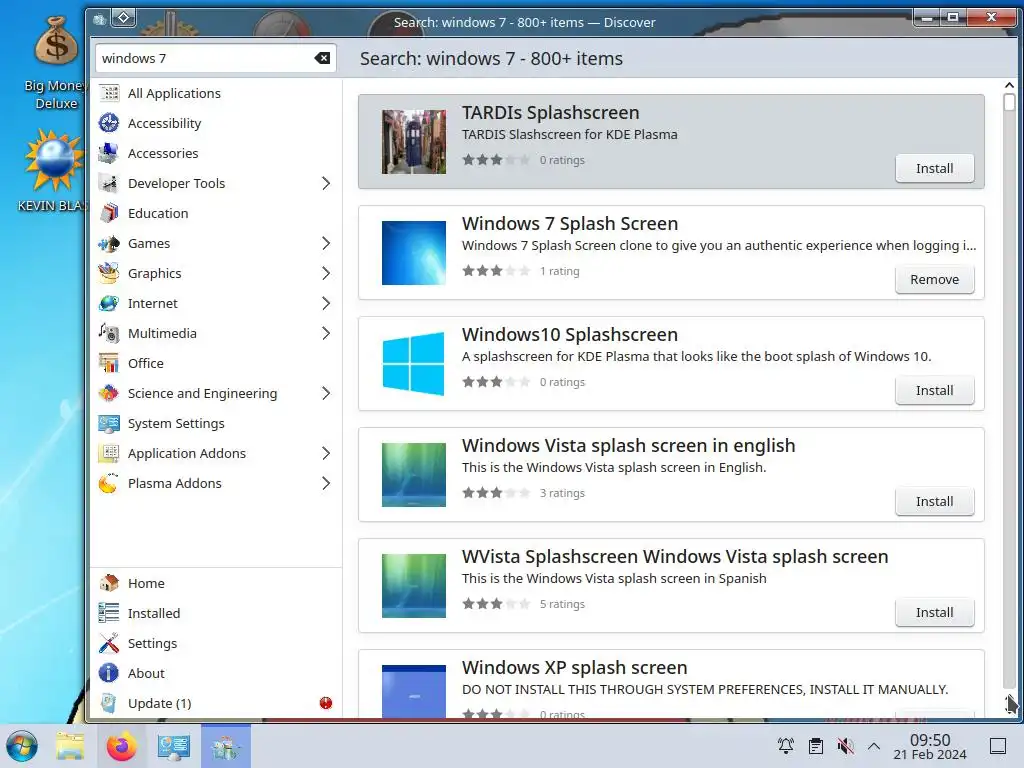This screenshot has height=768, width=1024.
Task: Click the Office category icon
Action: pyautogui.click(x=109, y=364)
